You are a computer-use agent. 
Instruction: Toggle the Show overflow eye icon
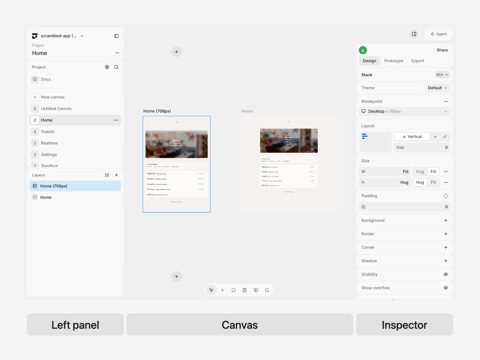[x=446, y=288]
